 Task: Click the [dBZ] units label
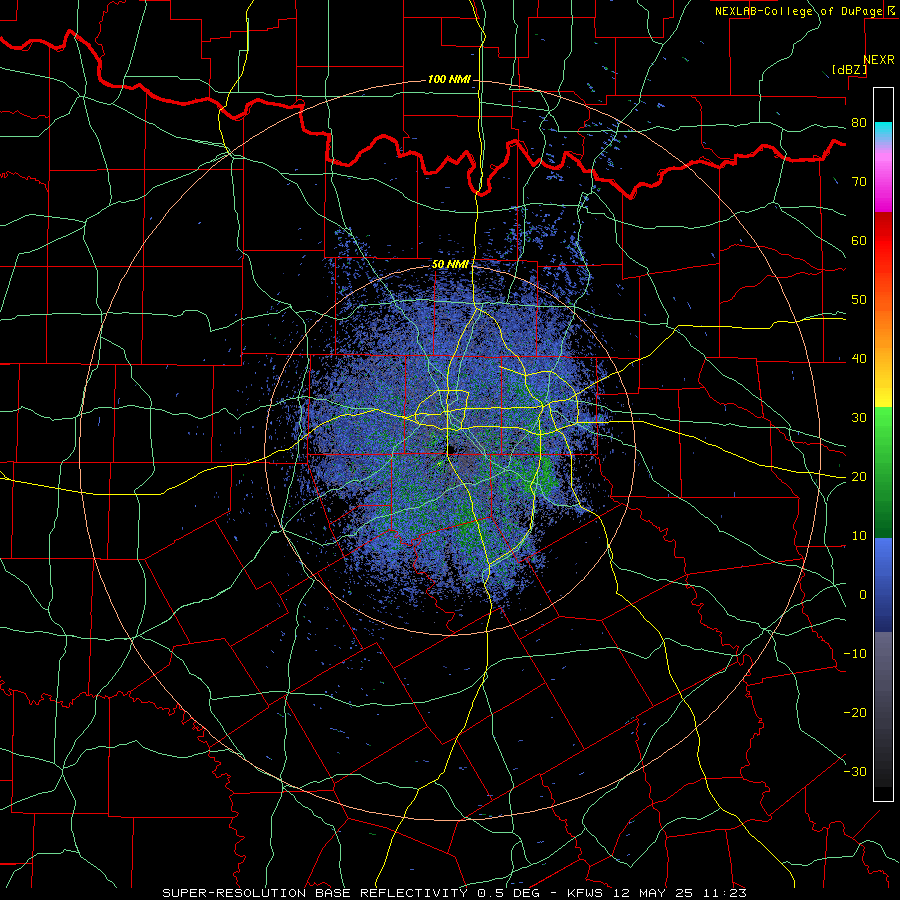coord(849,70)
